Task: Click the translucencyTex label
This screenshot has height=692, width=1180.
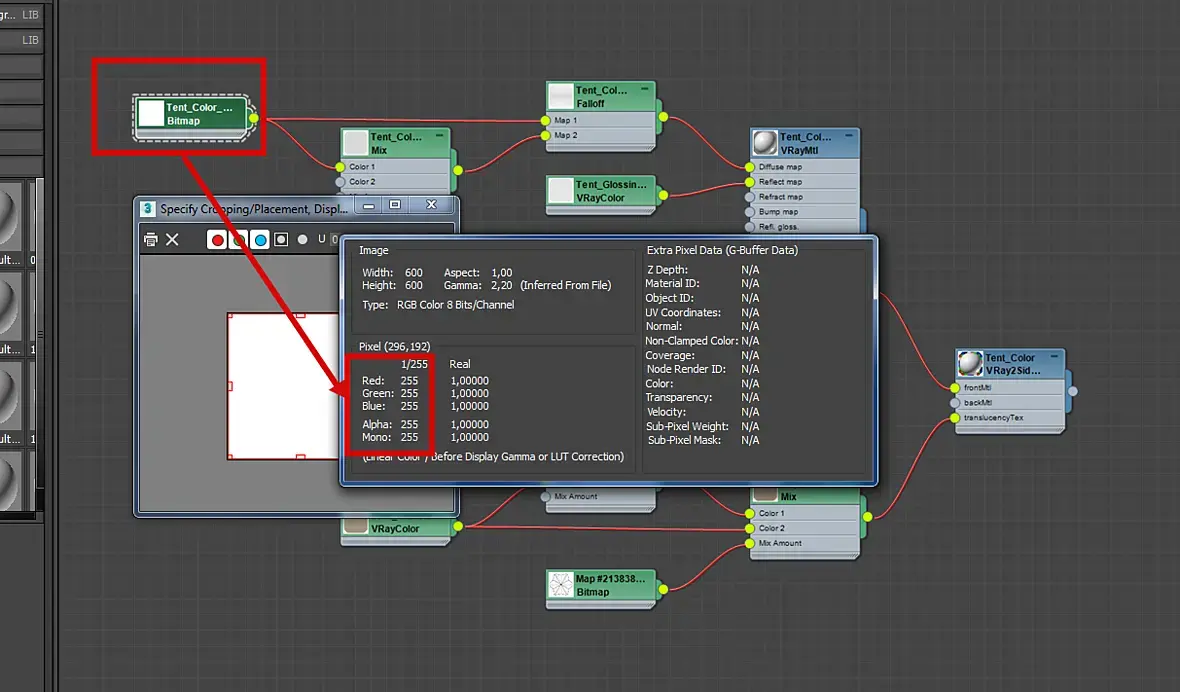Action: pyautogui.click(x=993, y=417)
